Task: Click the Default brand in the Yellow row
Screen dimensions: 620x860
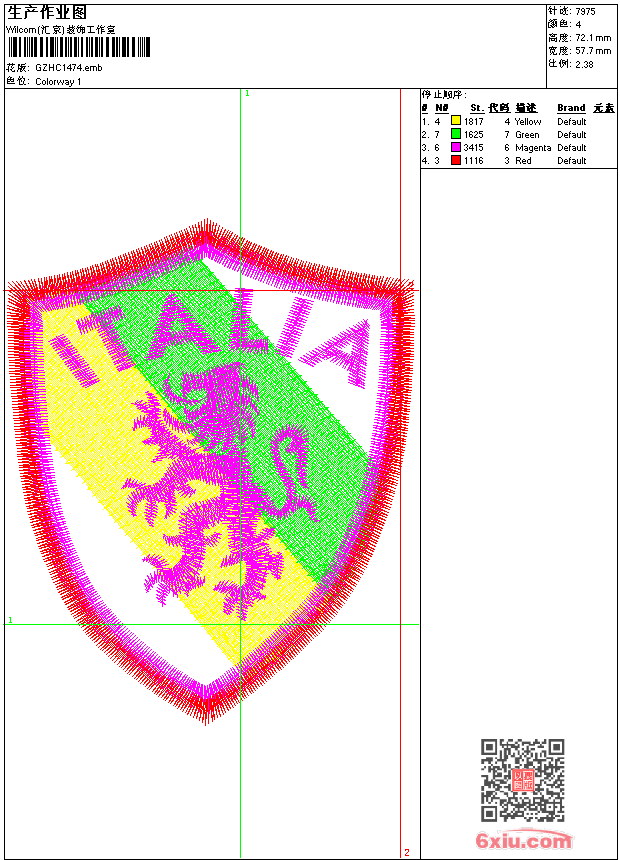Action: (x=572, y=122)
